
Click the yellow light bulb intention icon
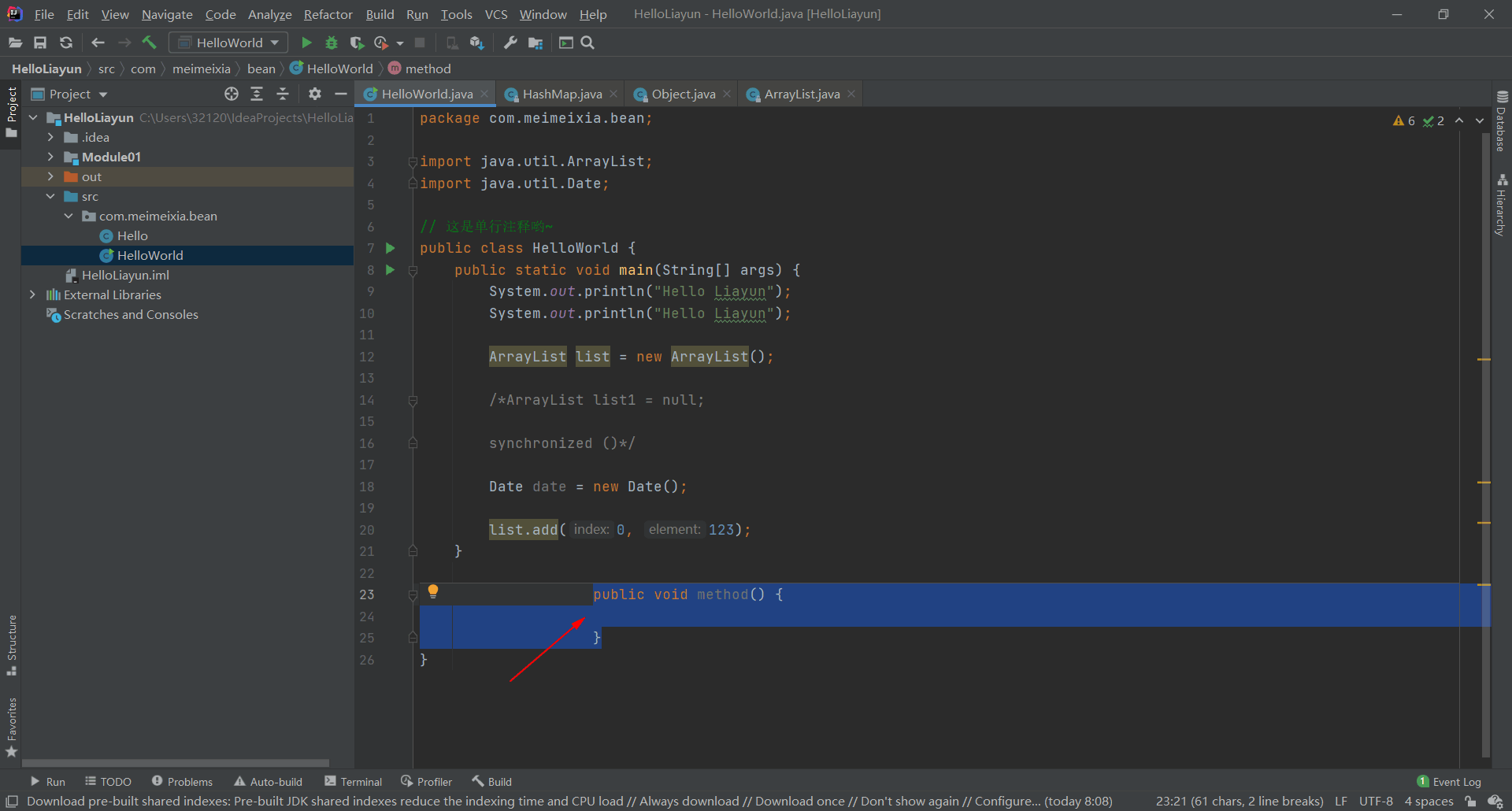pos(433,591)
